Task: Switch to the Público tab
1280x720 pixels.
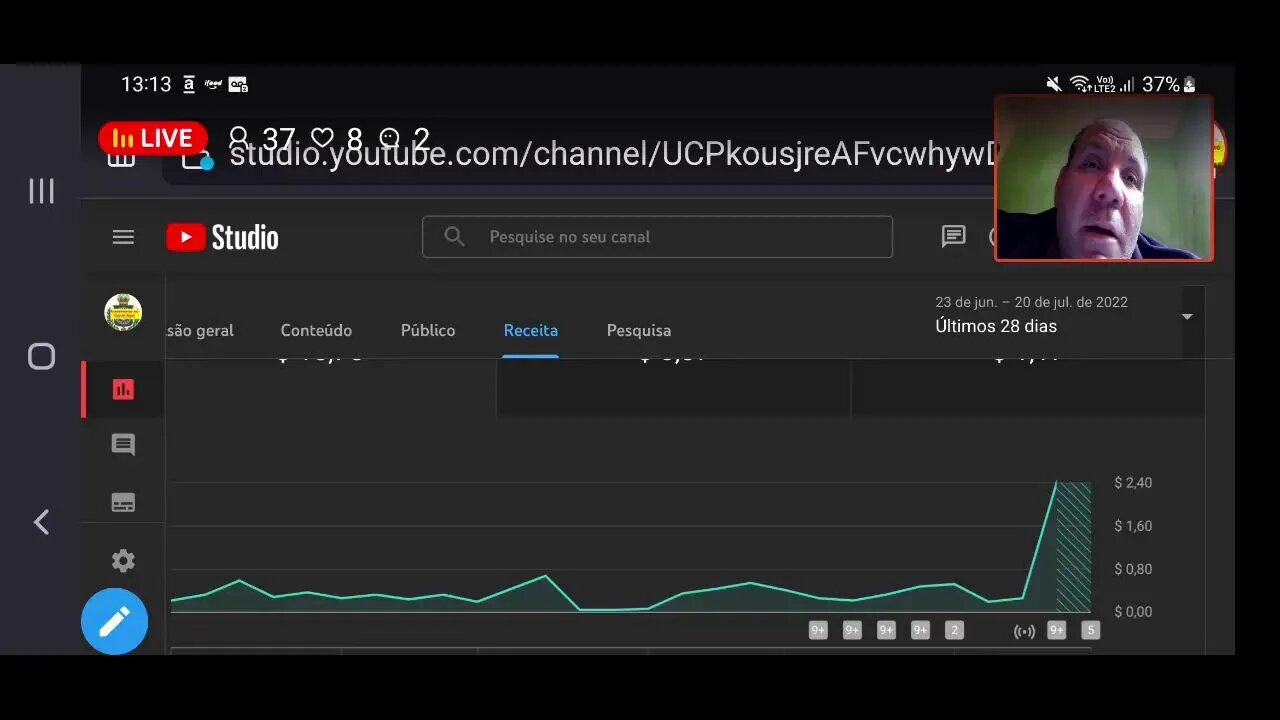Action: 428,330
